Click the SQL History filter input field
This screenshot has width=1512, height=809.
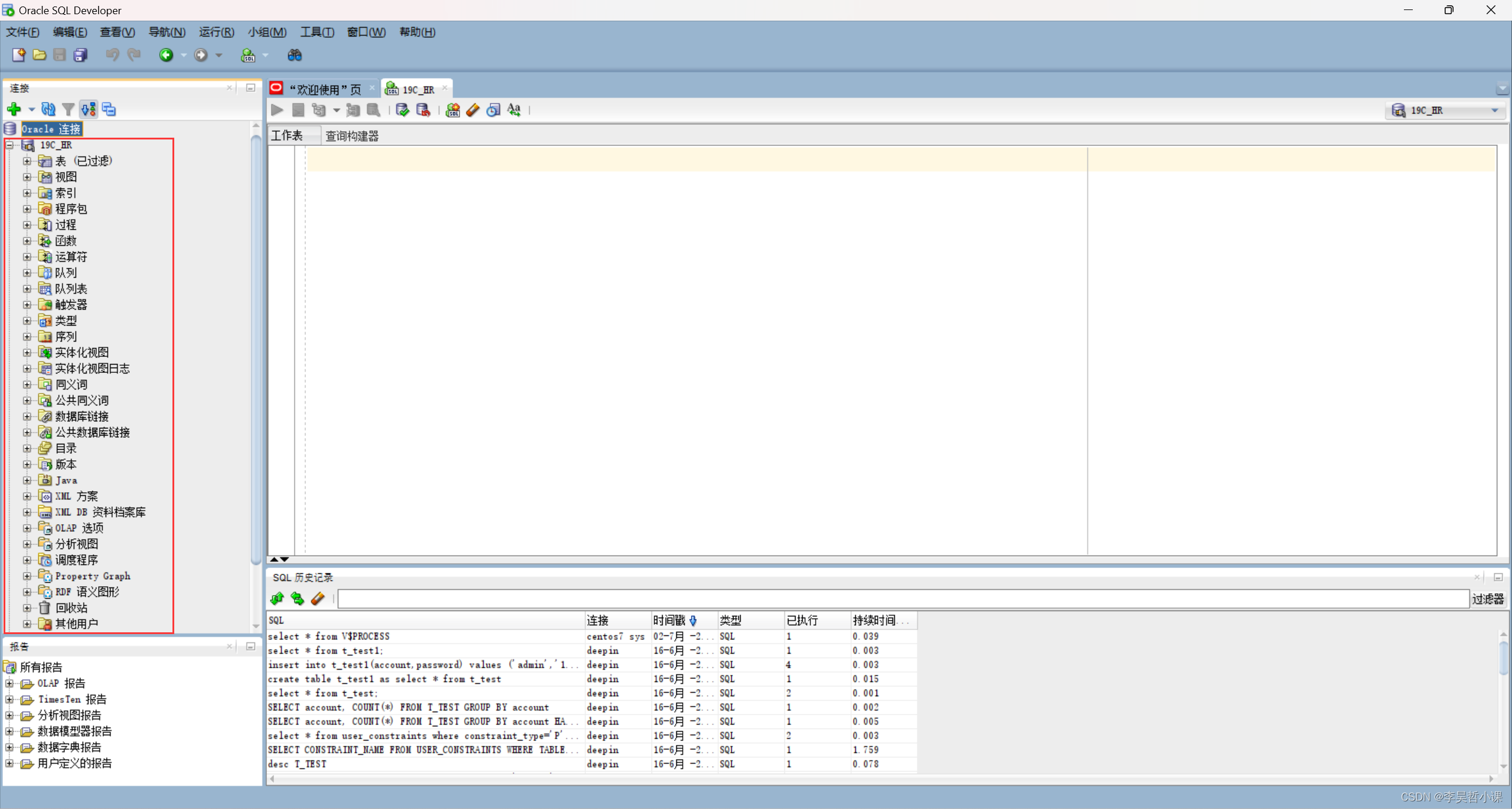(x=900, y=598)
